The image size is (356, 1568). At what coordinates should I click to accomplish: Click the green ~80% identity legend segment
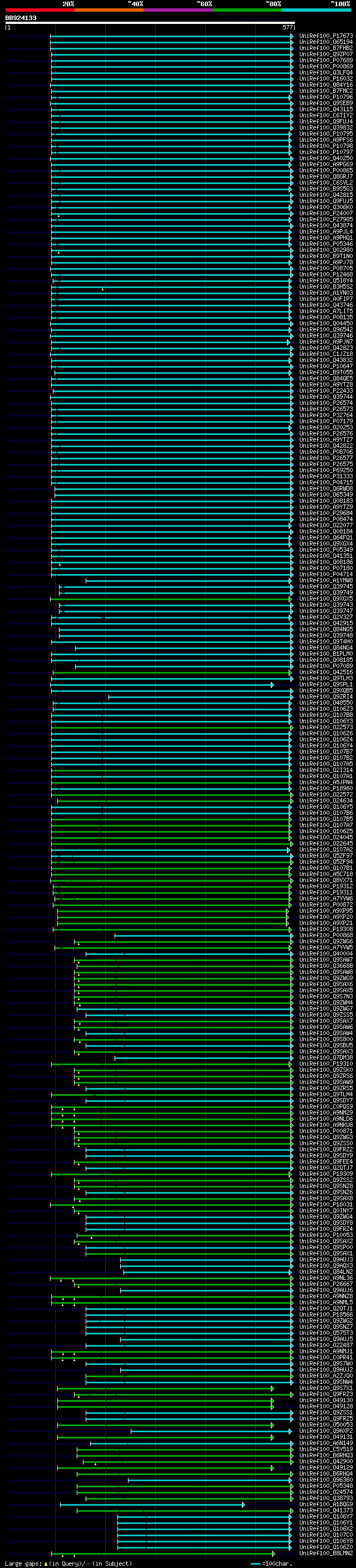(x=247, y=10)
